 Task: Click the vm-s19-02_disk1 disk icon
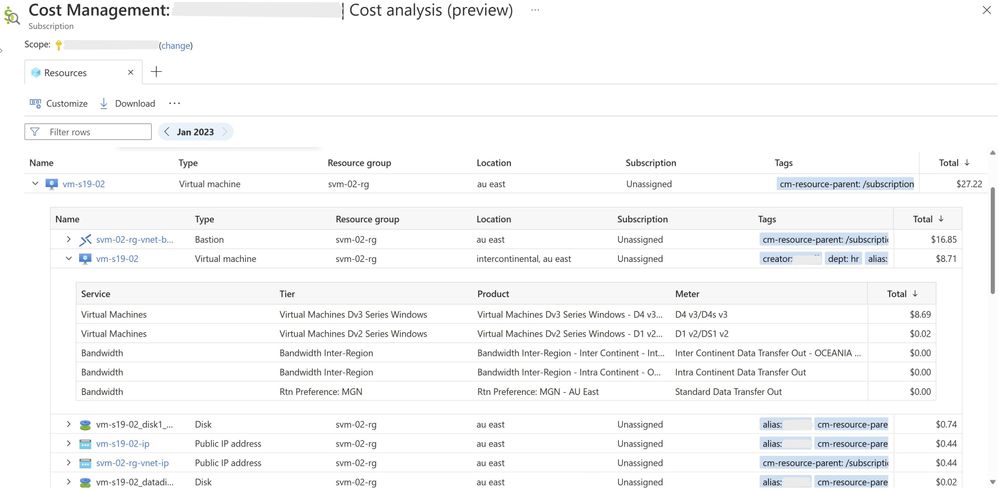click(86, 425)
